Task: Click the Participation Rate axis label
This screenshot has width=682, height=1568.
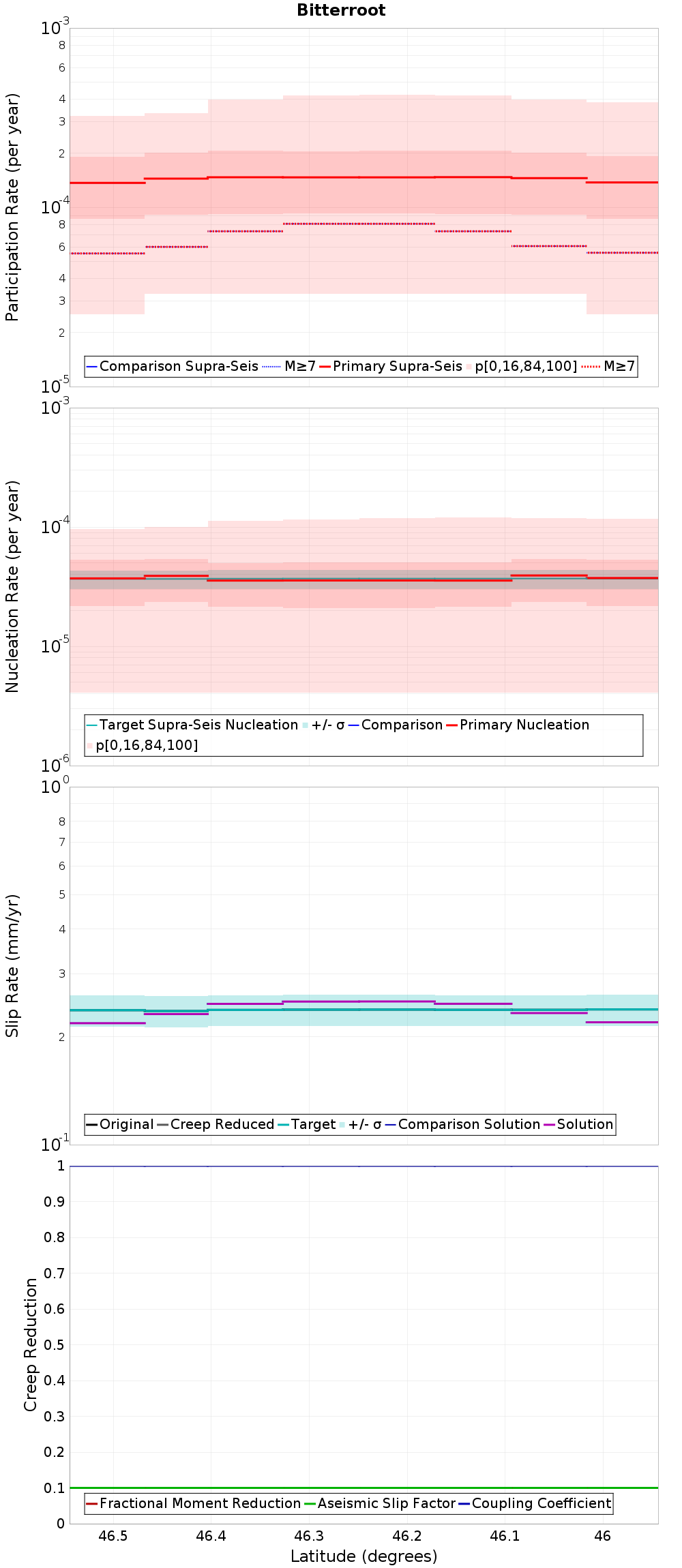Action: tap(12, 207)
